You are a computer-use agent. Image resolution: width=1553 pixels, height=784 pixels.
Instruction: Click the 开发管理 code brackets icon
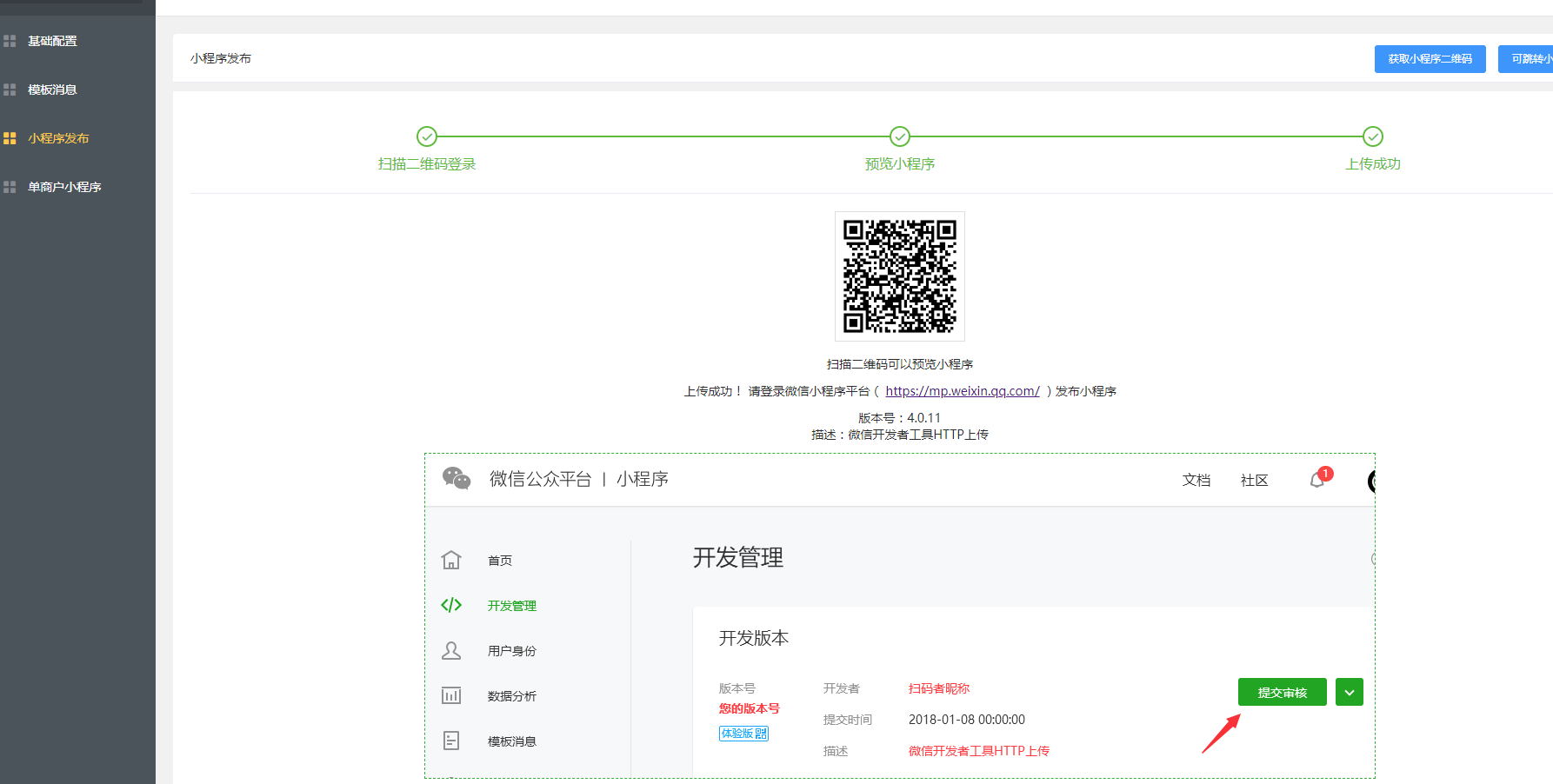point(451,605)
